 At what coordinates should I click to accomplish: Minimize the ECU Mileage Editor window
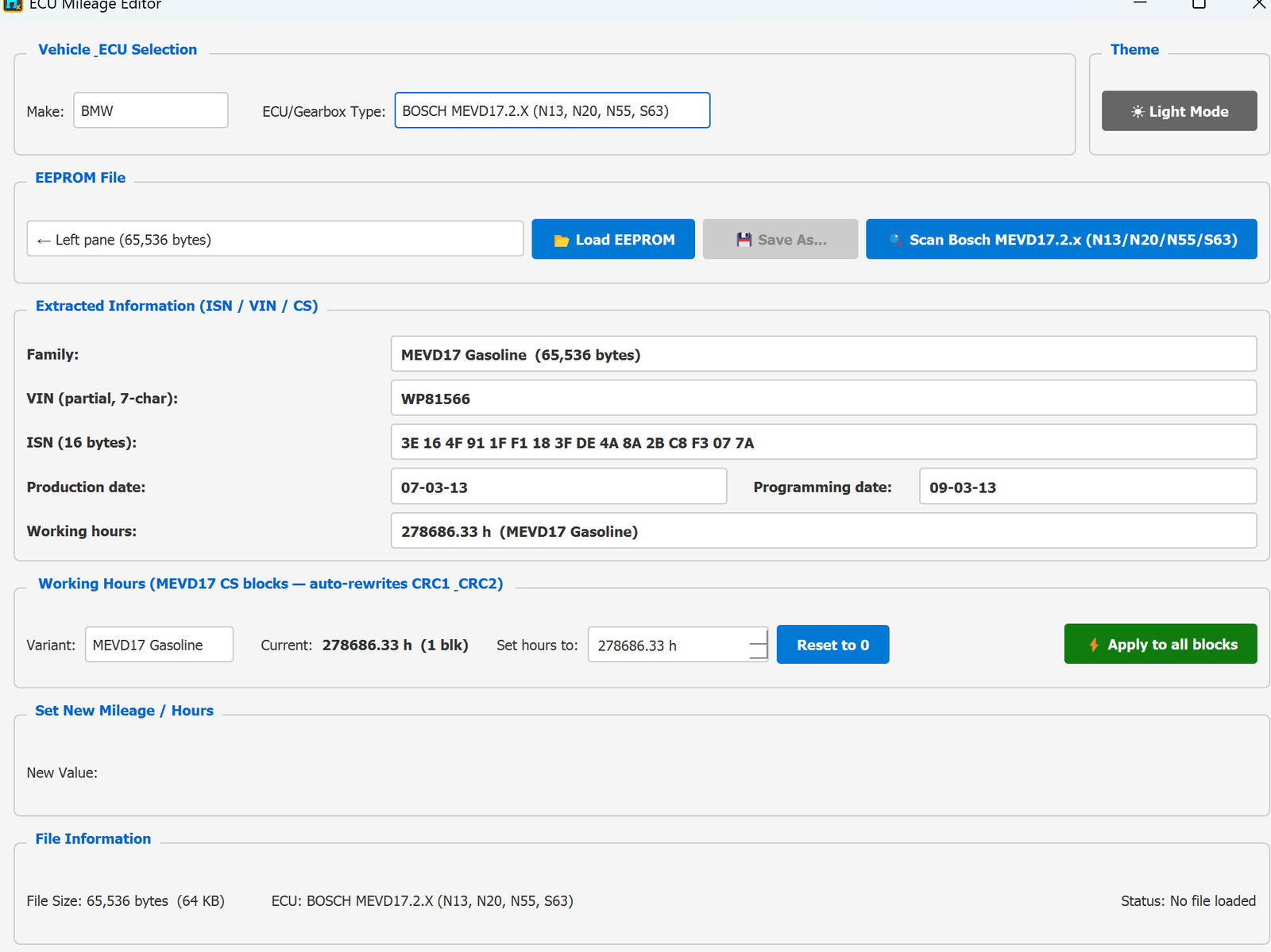tap(1140, 4)
